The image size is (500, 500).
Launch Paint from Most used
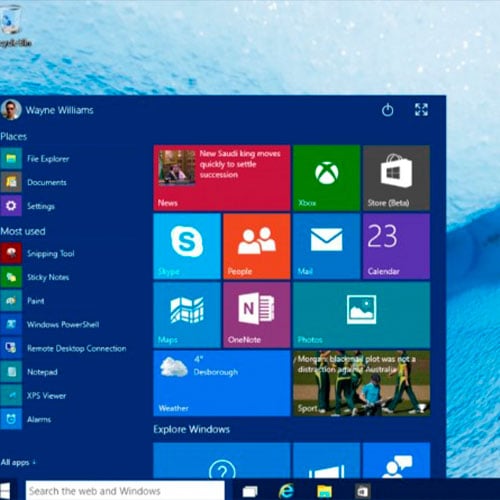[23, 301]
